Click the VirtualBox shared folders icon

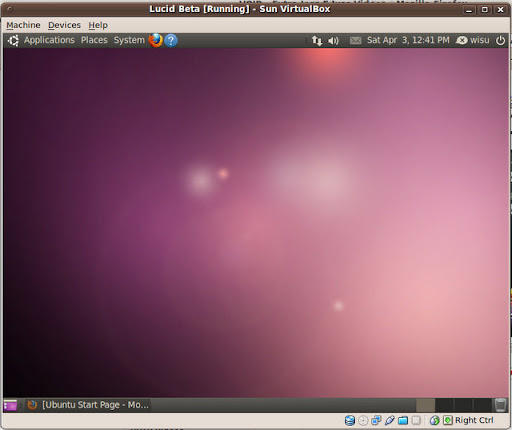(x=403, y=421)
